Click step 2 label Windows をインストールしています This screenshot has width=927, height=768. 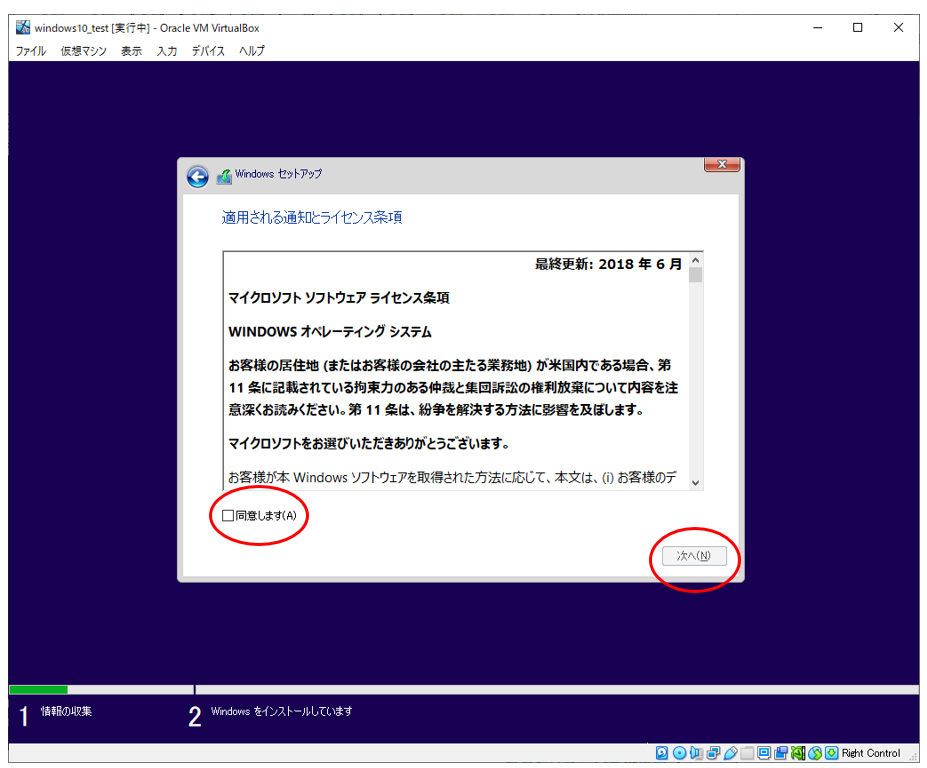pyautogui.click(x=281, y=711)
